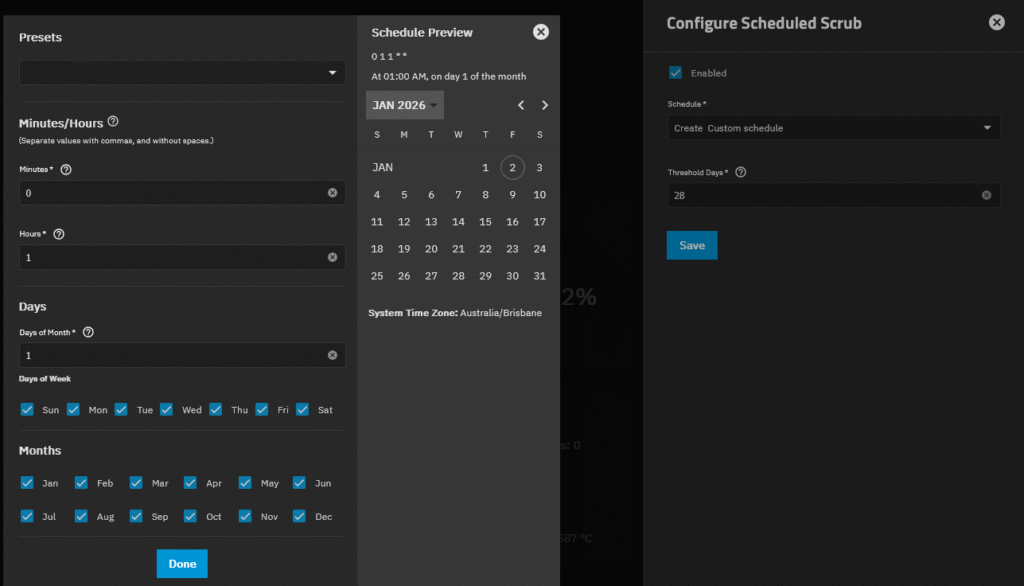Clear the Hours field using its clear icon
1024x586 pixels.
[x=333, y=257]
